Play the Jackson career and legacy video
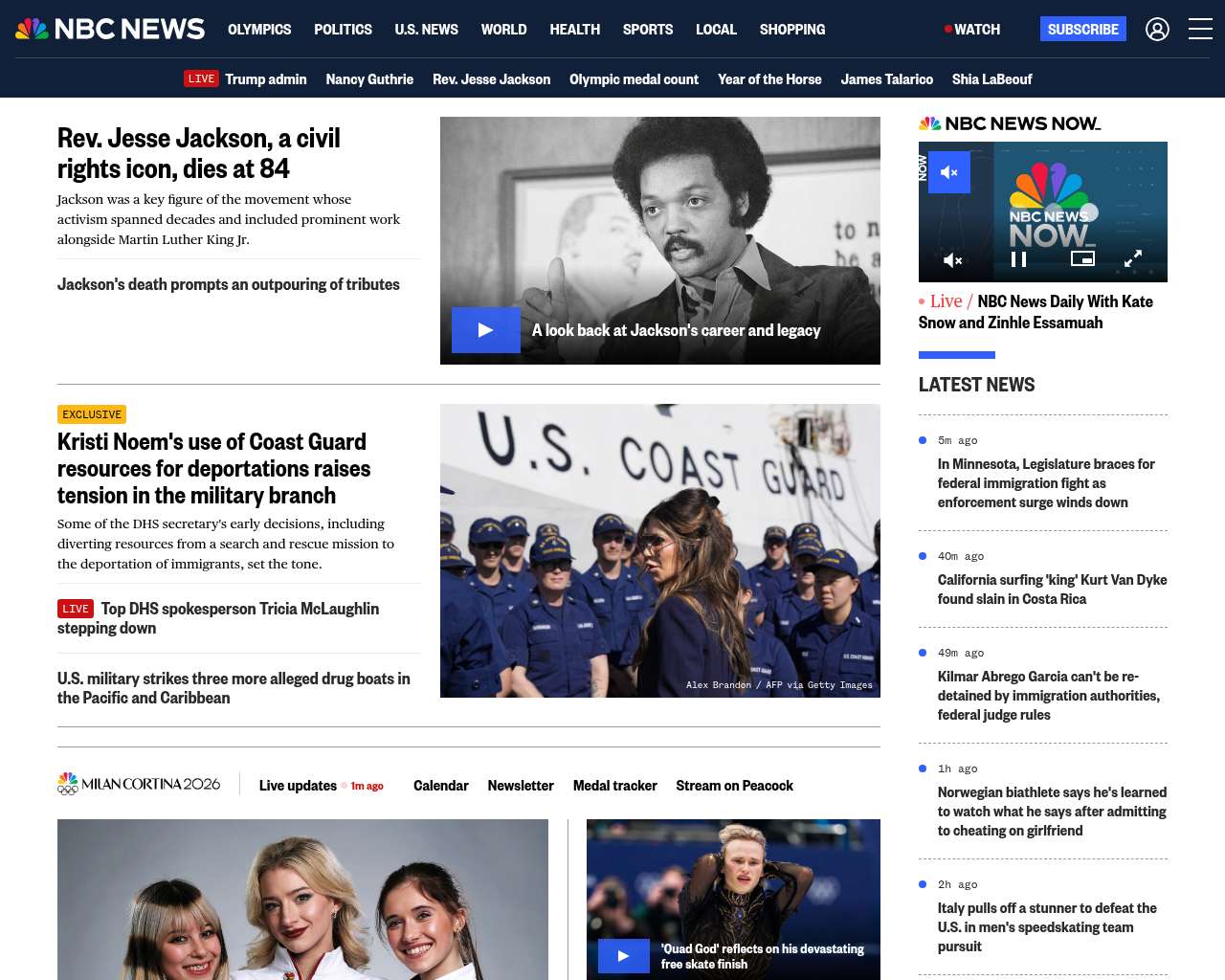This screenshot has height=980, width=1225. point(486,330)
